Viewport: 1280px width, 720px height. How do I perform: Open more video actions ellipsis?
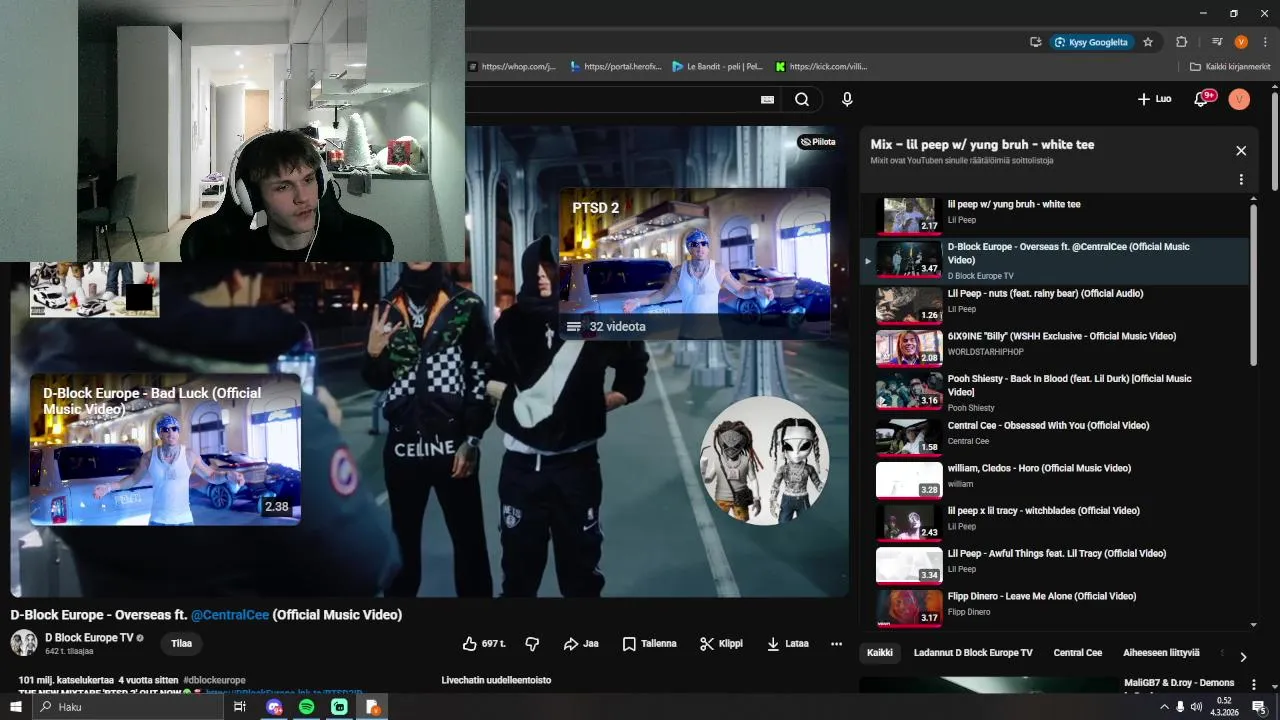836,644
